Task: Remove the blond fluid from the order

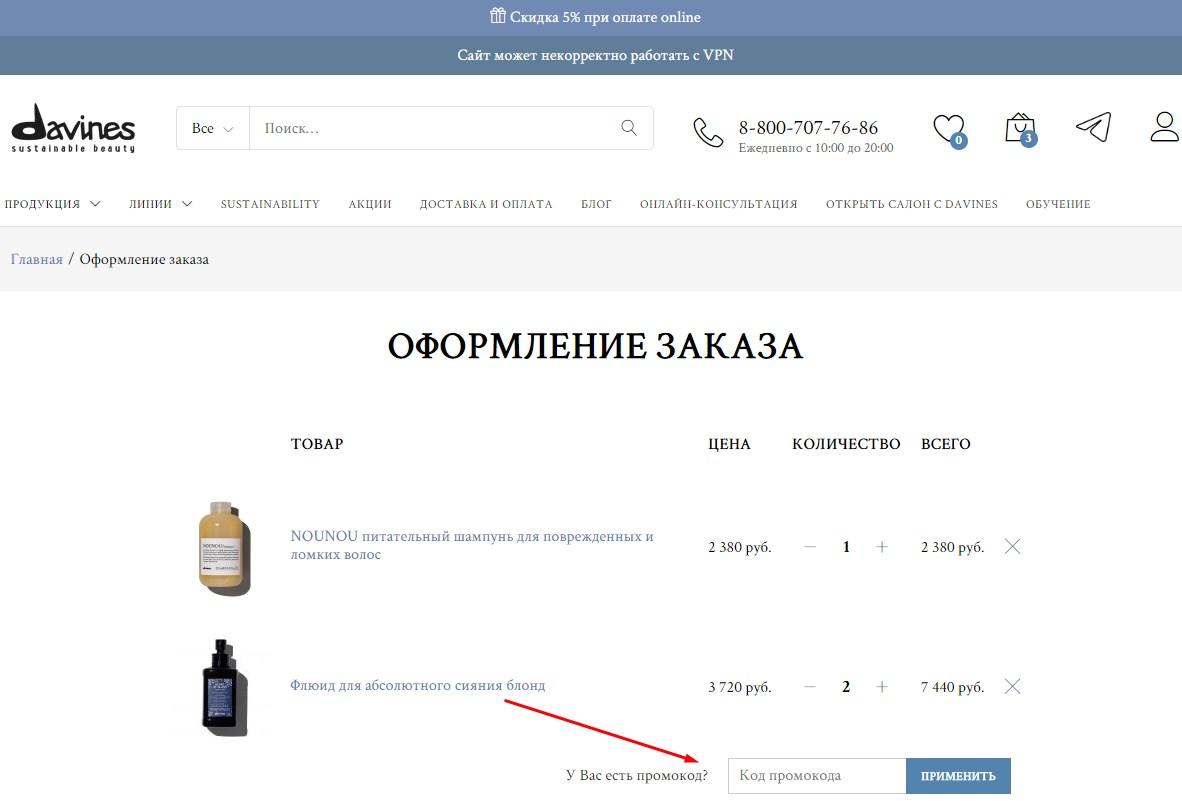Action: [1012, 686]
